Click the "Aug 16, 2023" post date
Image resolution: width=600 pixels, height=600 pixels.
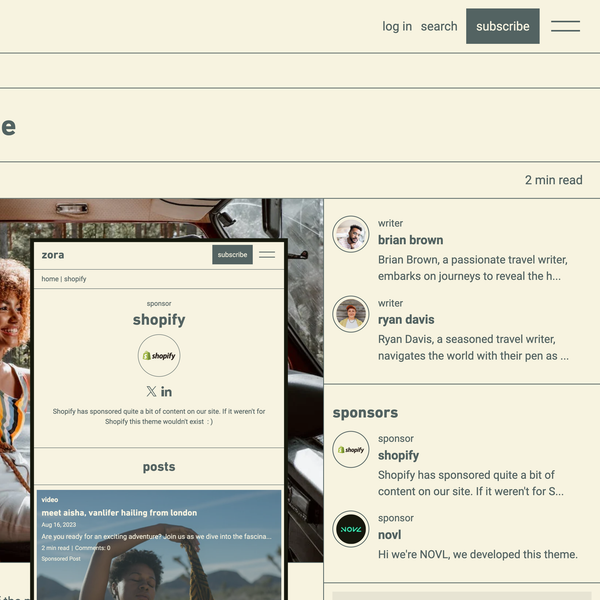[x=59, y=525]
